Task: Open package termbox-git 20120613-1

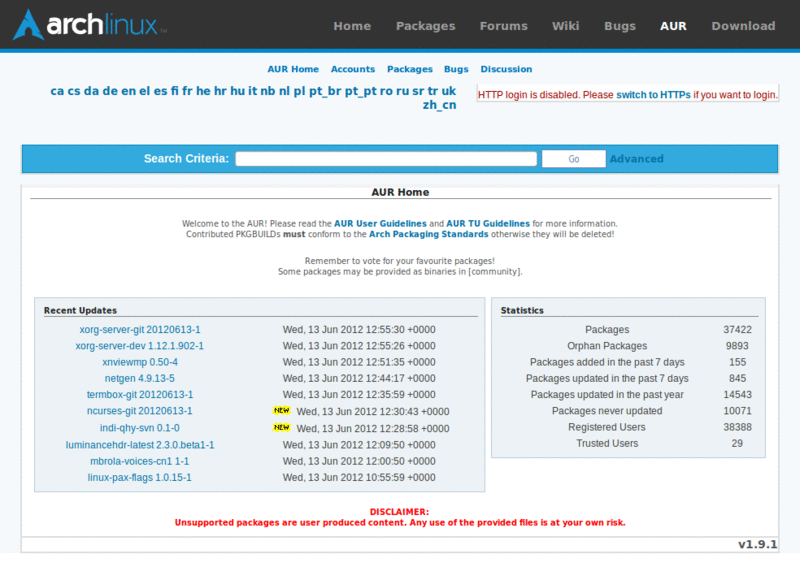Action: click(140, 395)
